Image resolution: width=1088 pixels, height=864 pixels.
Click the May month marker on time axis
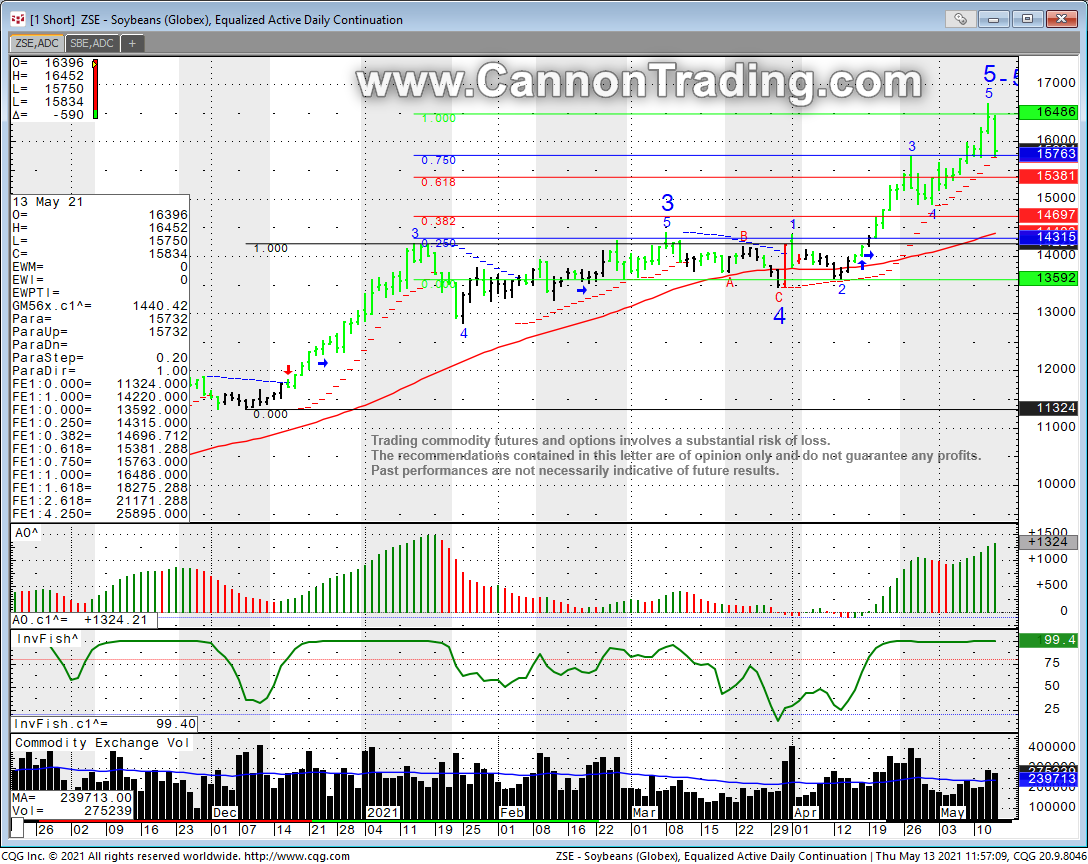click(953, 813)
